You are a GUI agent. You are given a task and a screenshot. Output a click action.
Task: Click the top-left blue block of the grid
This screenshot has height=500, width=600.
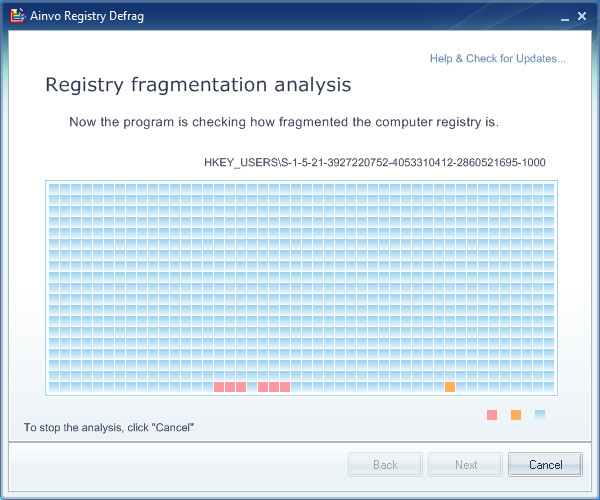(54, 189)
